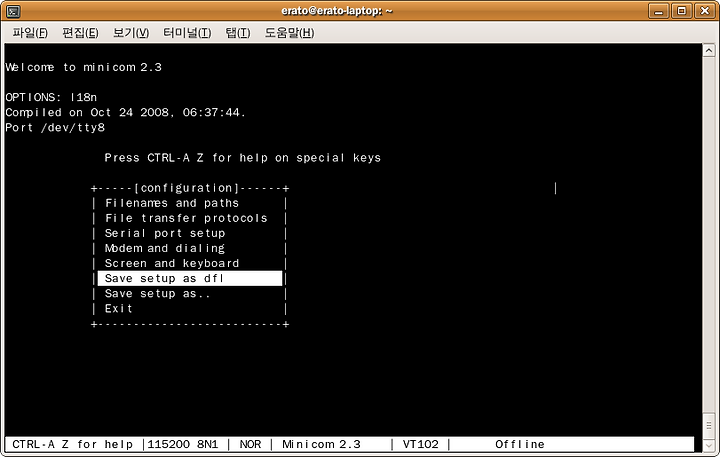Select 'Modem and dialing' entry
Screen dimensions: 720x457
(165, 248)
